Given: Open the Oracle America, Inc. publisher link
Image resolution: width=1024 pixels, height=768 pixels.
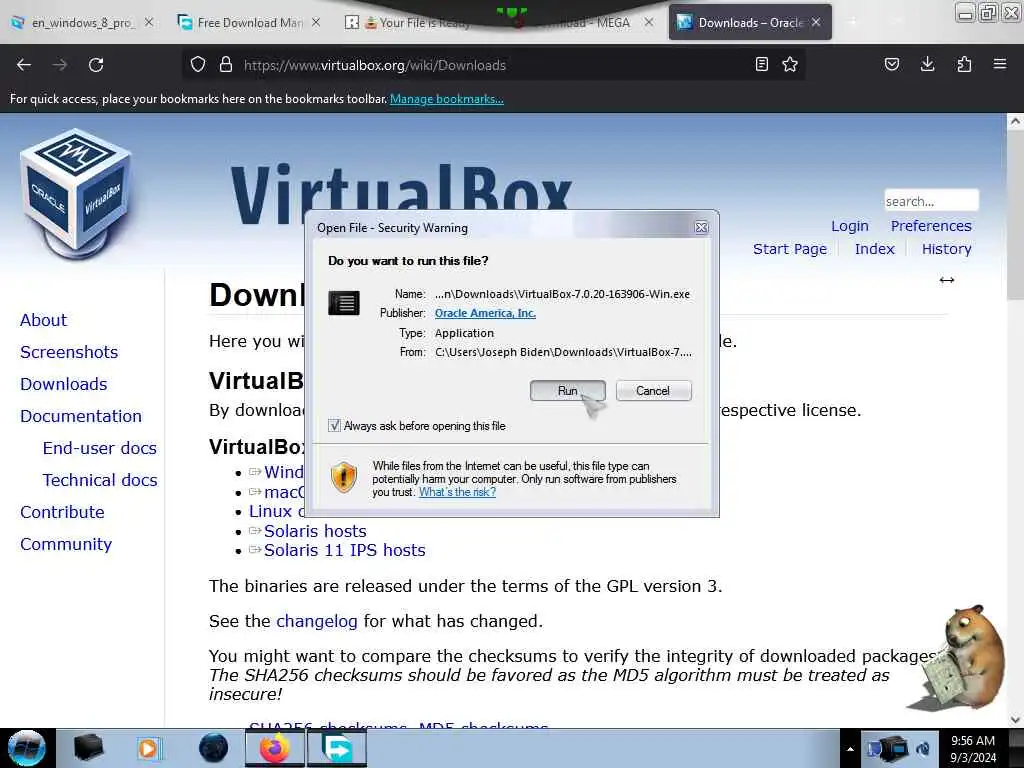Looking at the screenshot, I should [485, 313].
